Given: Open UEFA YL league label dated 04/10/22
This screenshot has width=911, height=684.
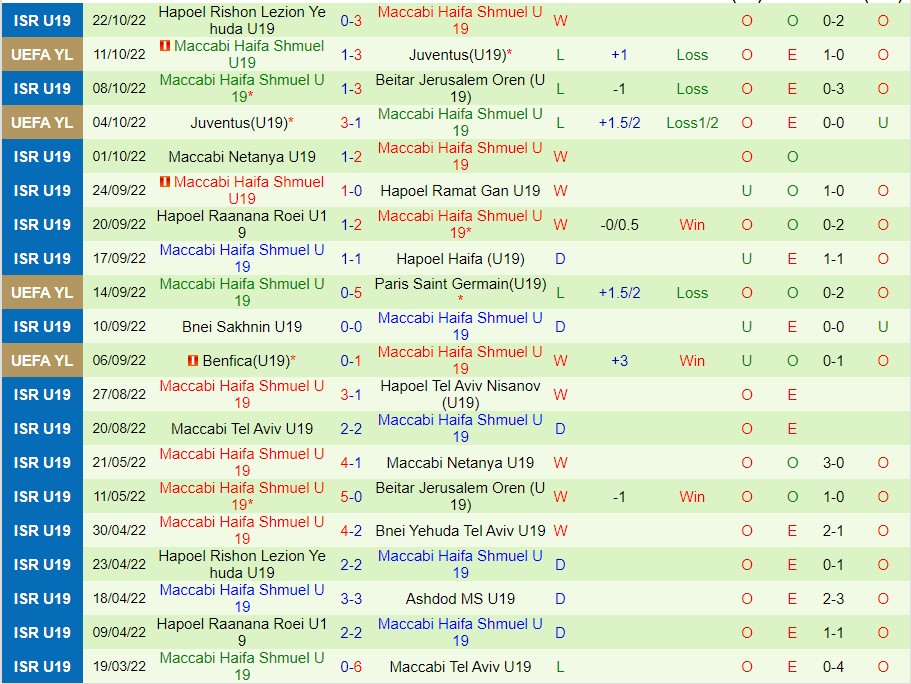Looking at the screenshot, I should [x=42, y=123].
